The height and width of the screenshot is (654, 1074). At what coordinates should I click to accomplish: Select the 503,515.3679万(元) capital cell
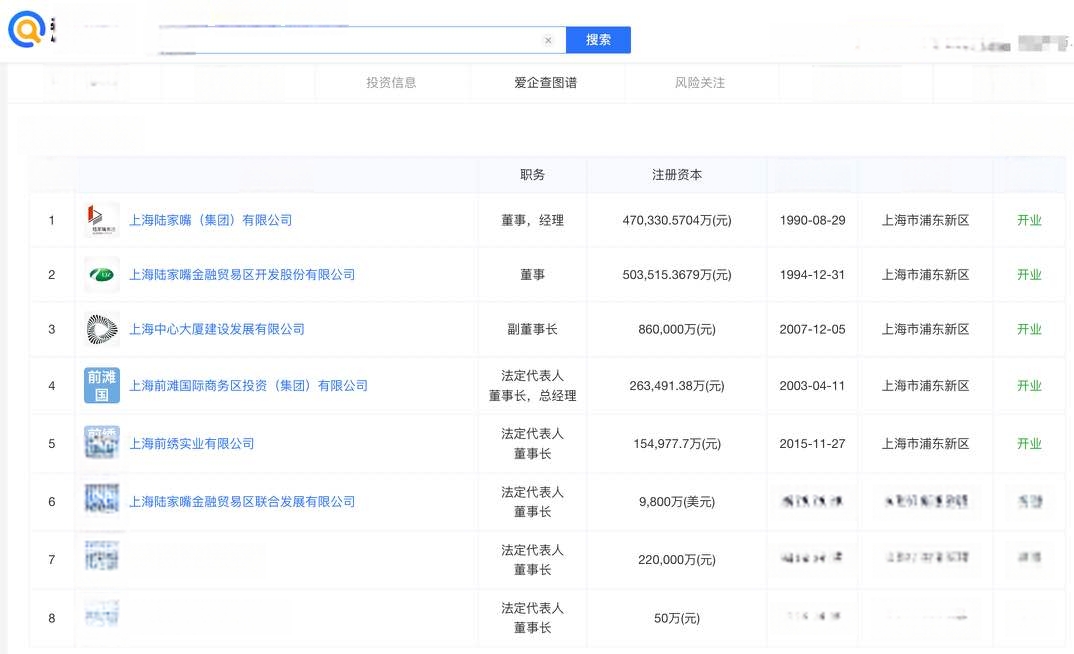pos(677,275)
